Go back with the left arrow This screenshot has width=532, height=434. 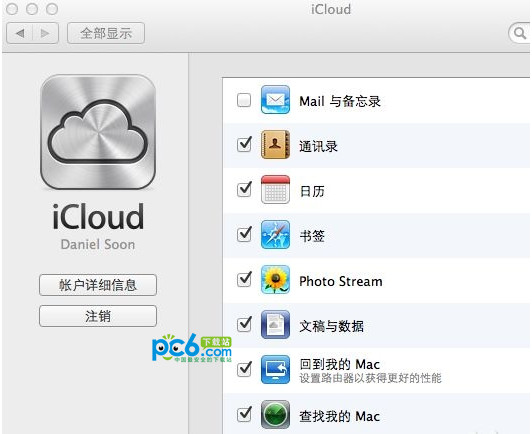[20, 33]
